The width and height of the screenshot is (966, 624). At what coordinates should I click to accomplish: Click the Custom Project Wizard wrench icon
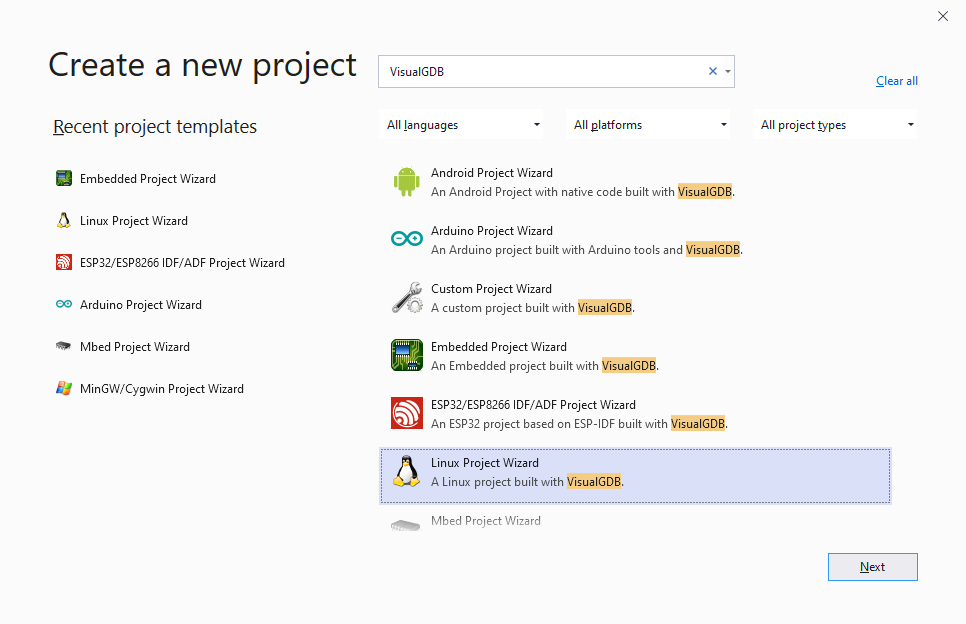406,298
